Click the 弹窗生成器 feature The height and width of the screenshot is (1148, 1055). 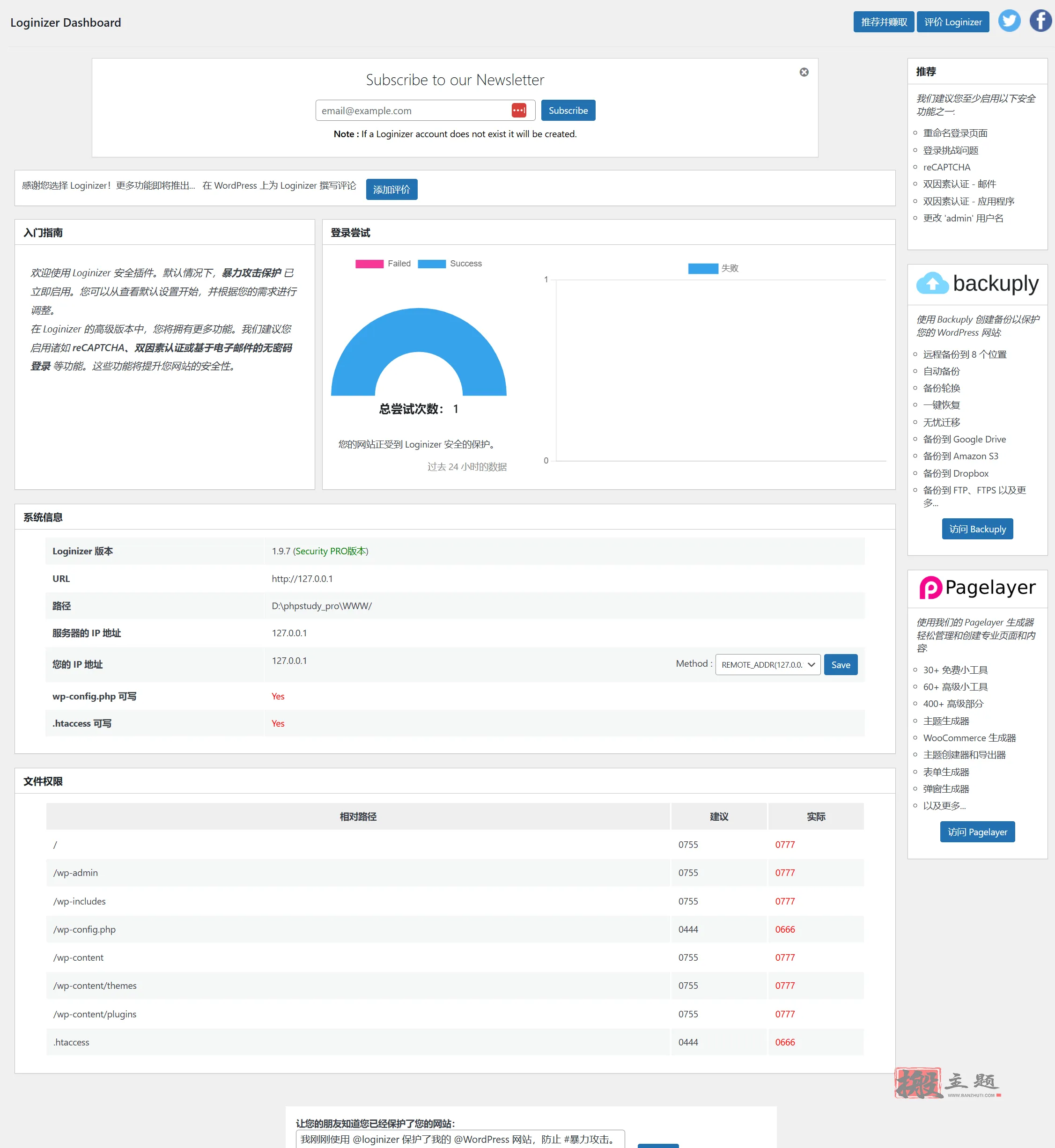(x=946, y=789)
